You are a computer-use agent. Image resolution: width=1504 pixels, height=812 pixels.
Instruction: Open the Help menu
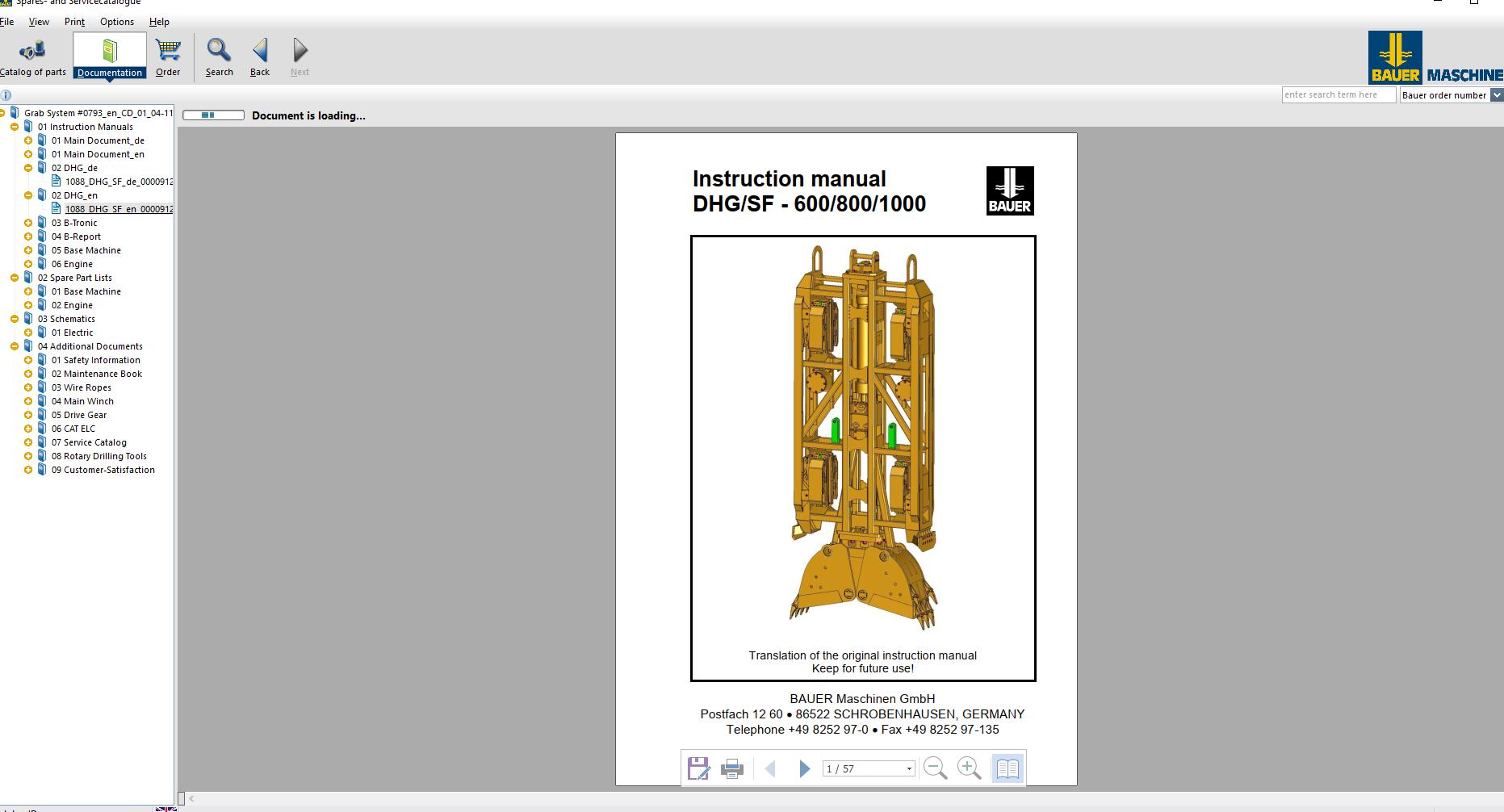(x=159, y=22)
